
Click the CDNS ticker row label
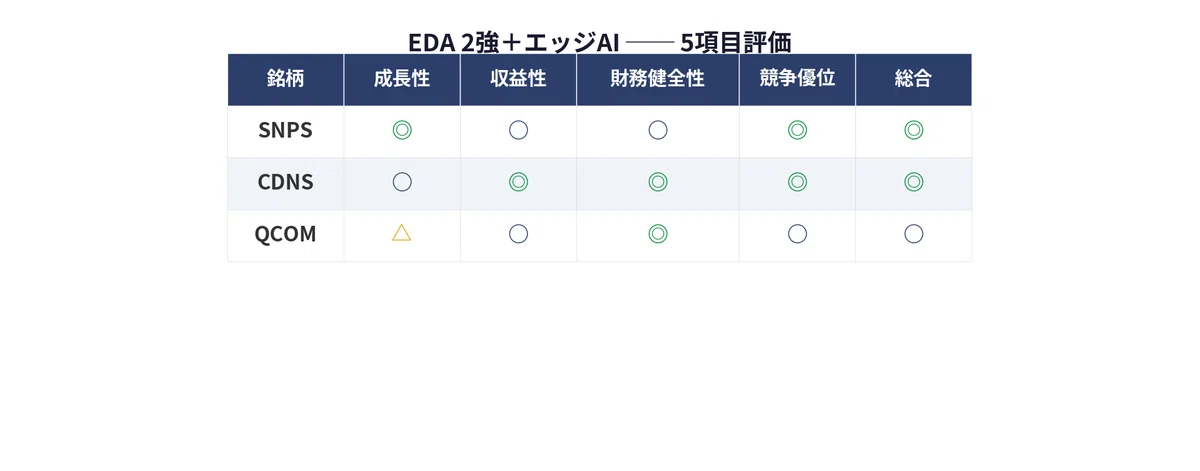pyautogui.click(x=286, y=183)
